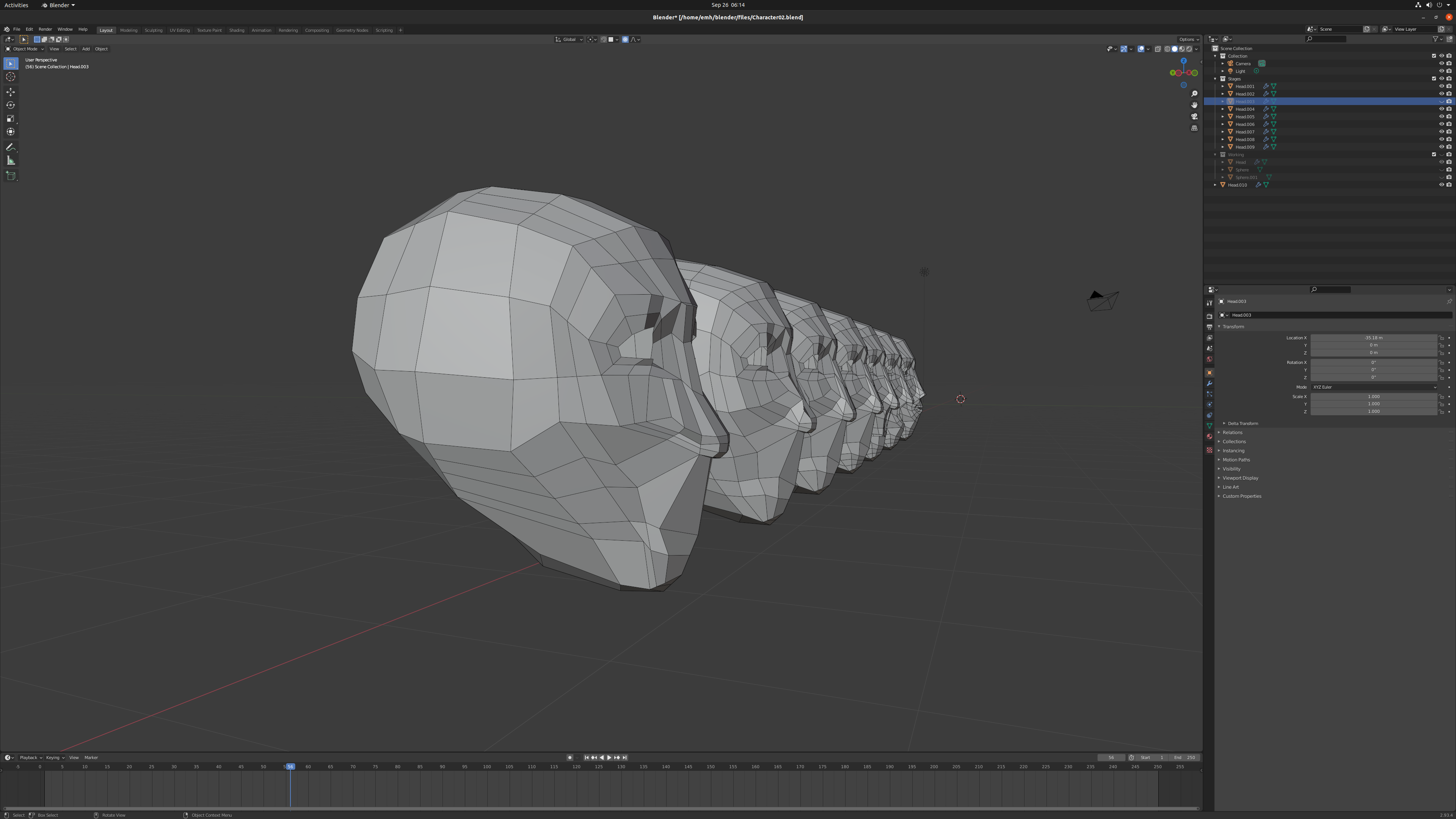1456x819 pixels.
Task: Uncheck the Collection exclude checkbox
Action: click(1434, 56)
